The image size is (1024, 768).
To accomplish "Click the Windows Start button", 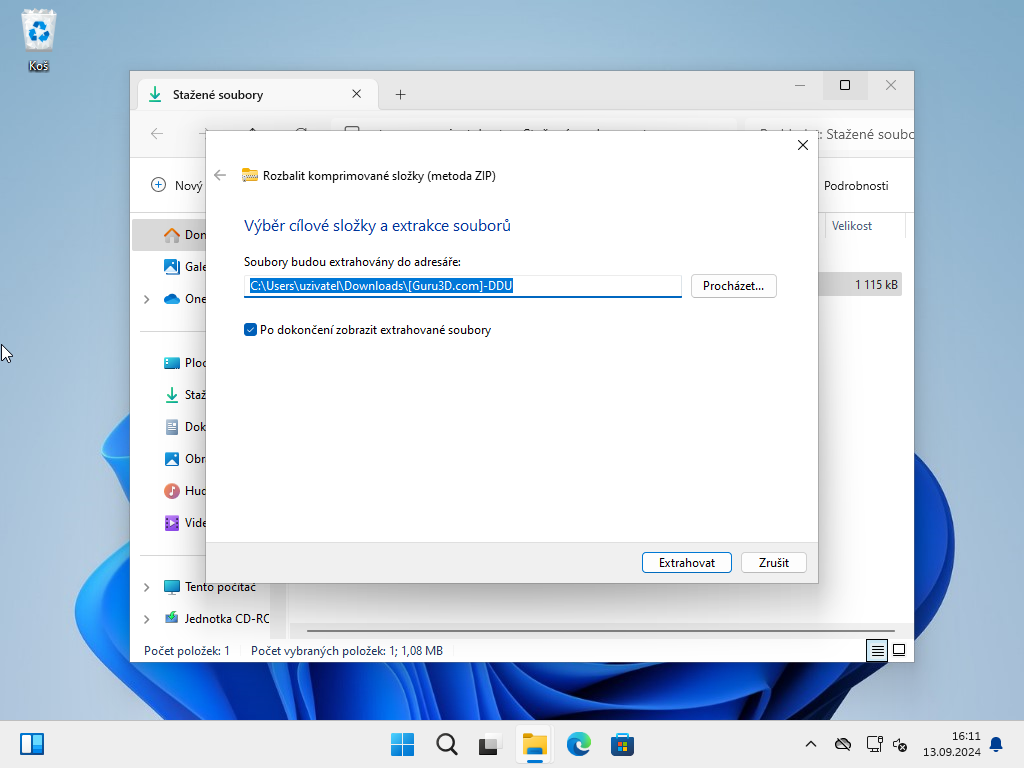I will tap(403, 744).
